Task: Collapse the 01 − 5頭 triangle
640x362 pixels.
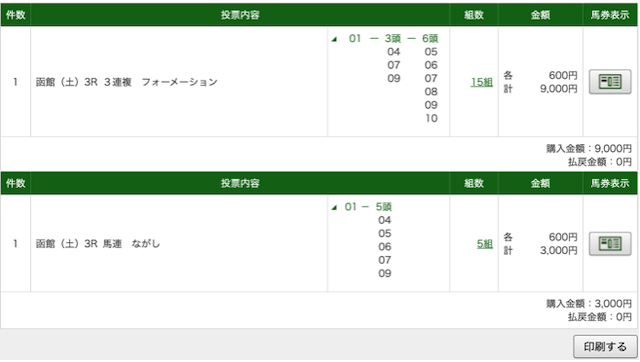Action: (x=334, y=207)
